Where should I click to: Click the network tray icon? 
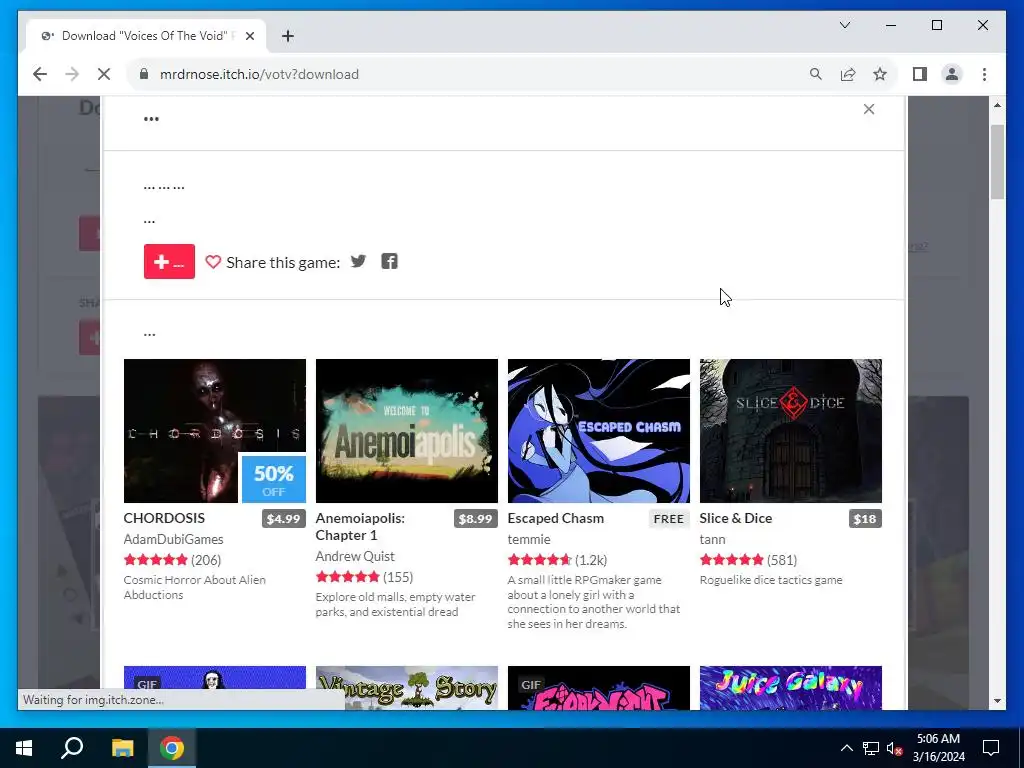(871, 748)
